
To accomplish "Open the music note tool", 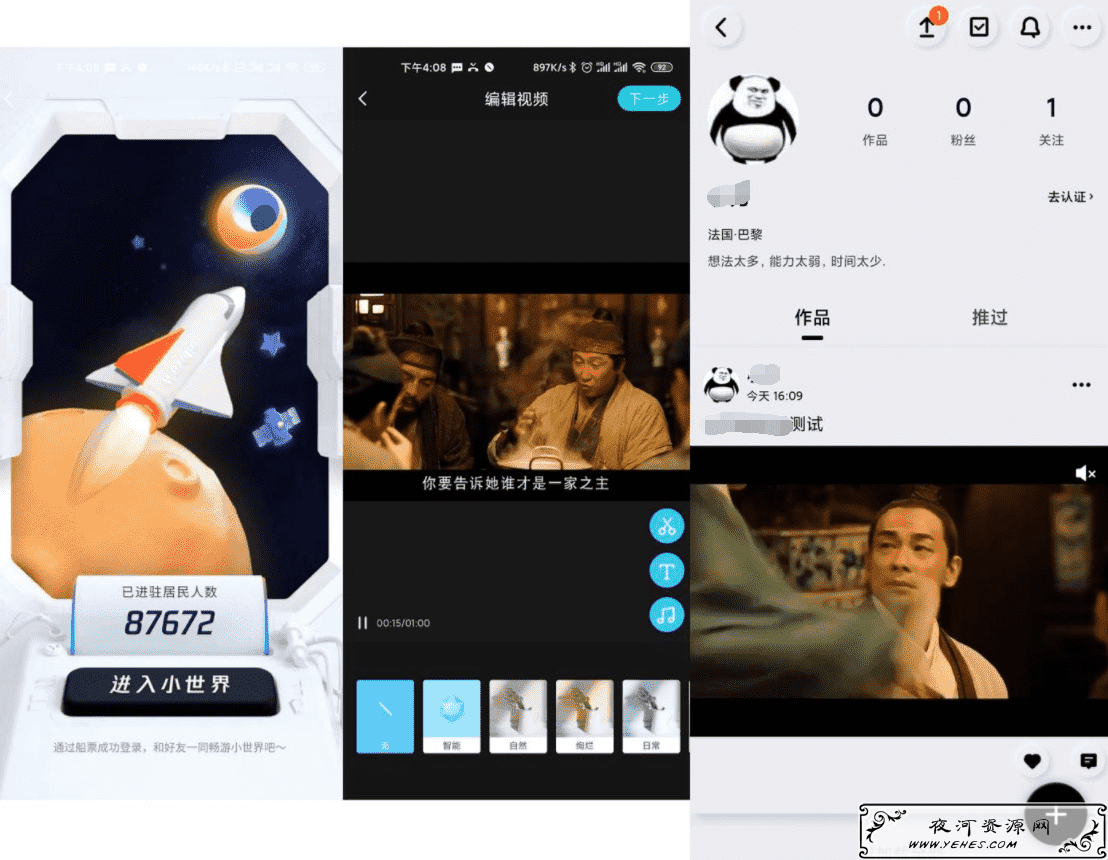I will tap(666, 615).
